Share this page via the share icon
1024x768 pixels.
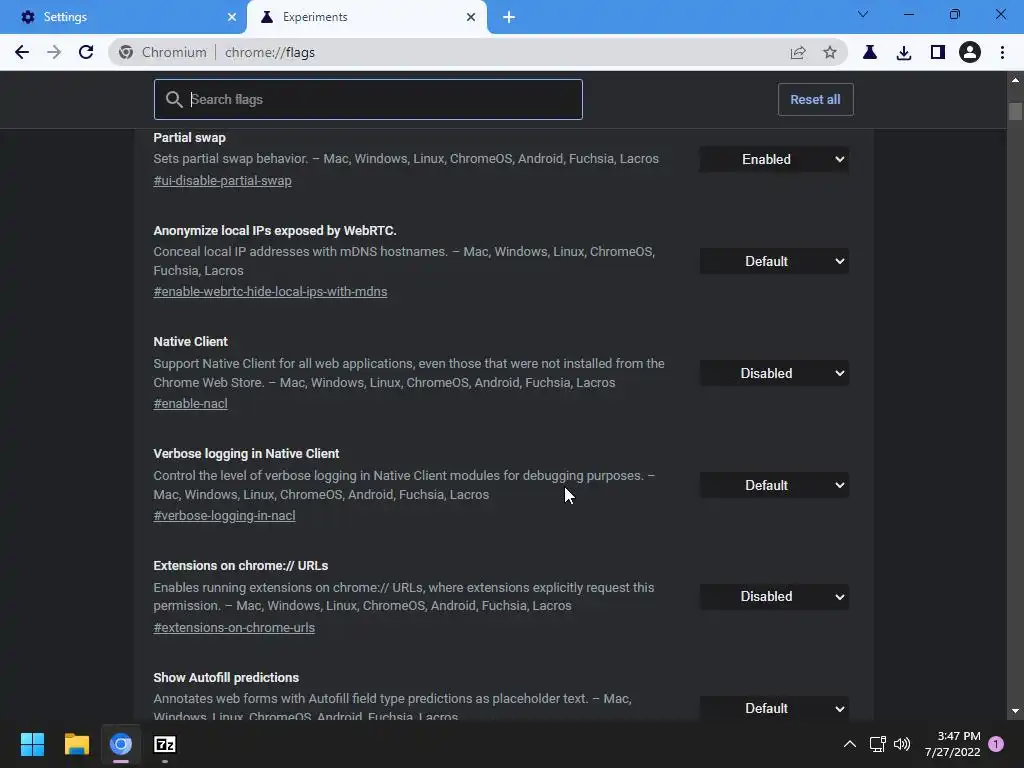click(797, 52)
